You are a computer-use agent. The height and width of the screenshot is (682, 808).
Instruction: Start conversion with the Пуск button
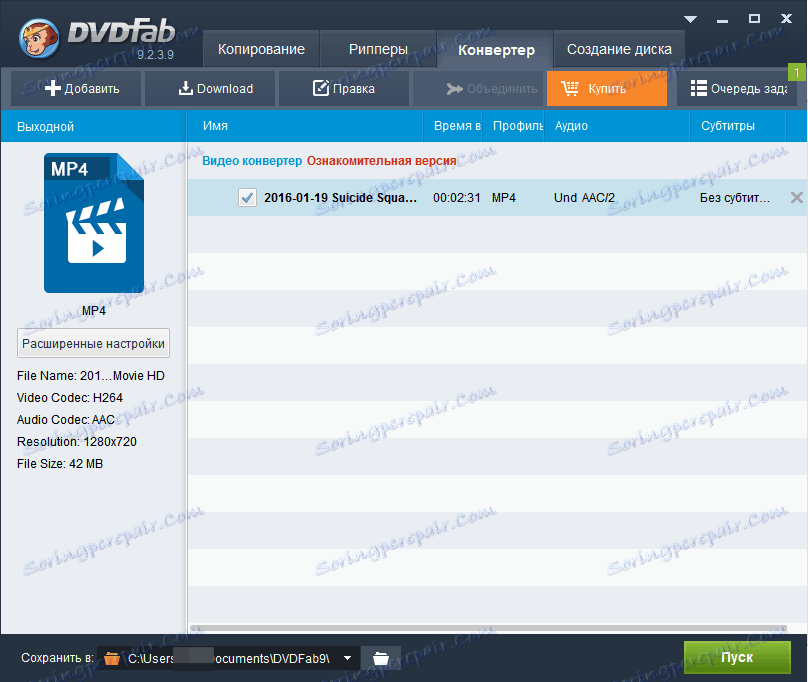pyautogui.click(x=737, y=657)
